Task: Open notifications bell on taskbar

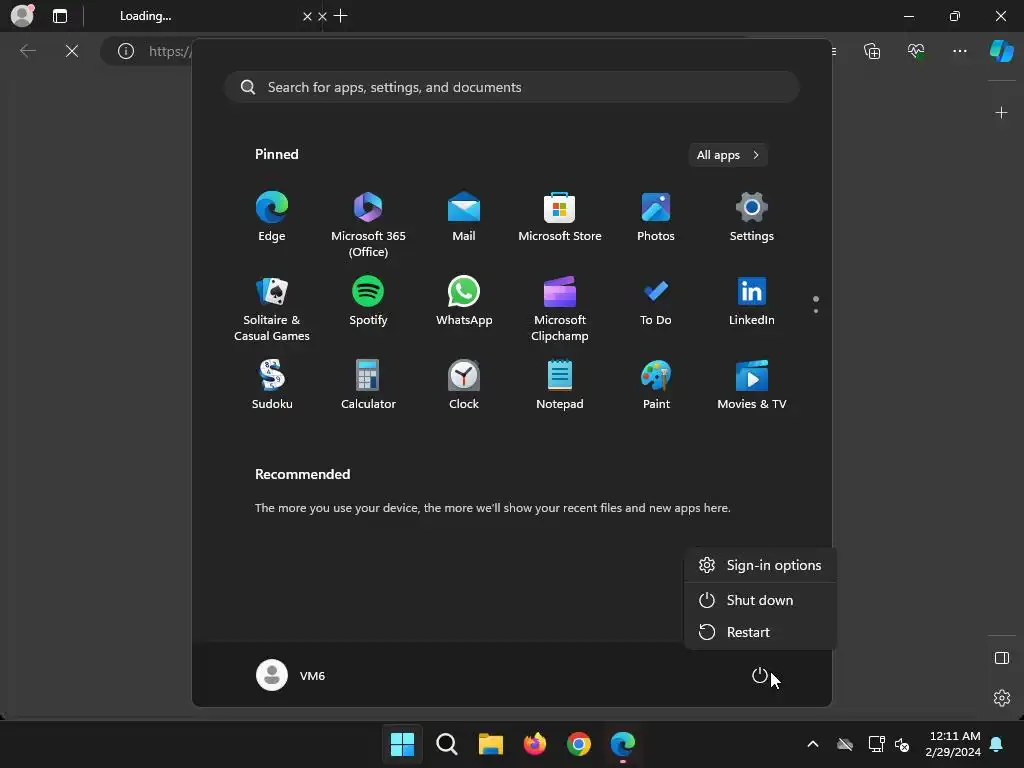Action: [997, 744]
